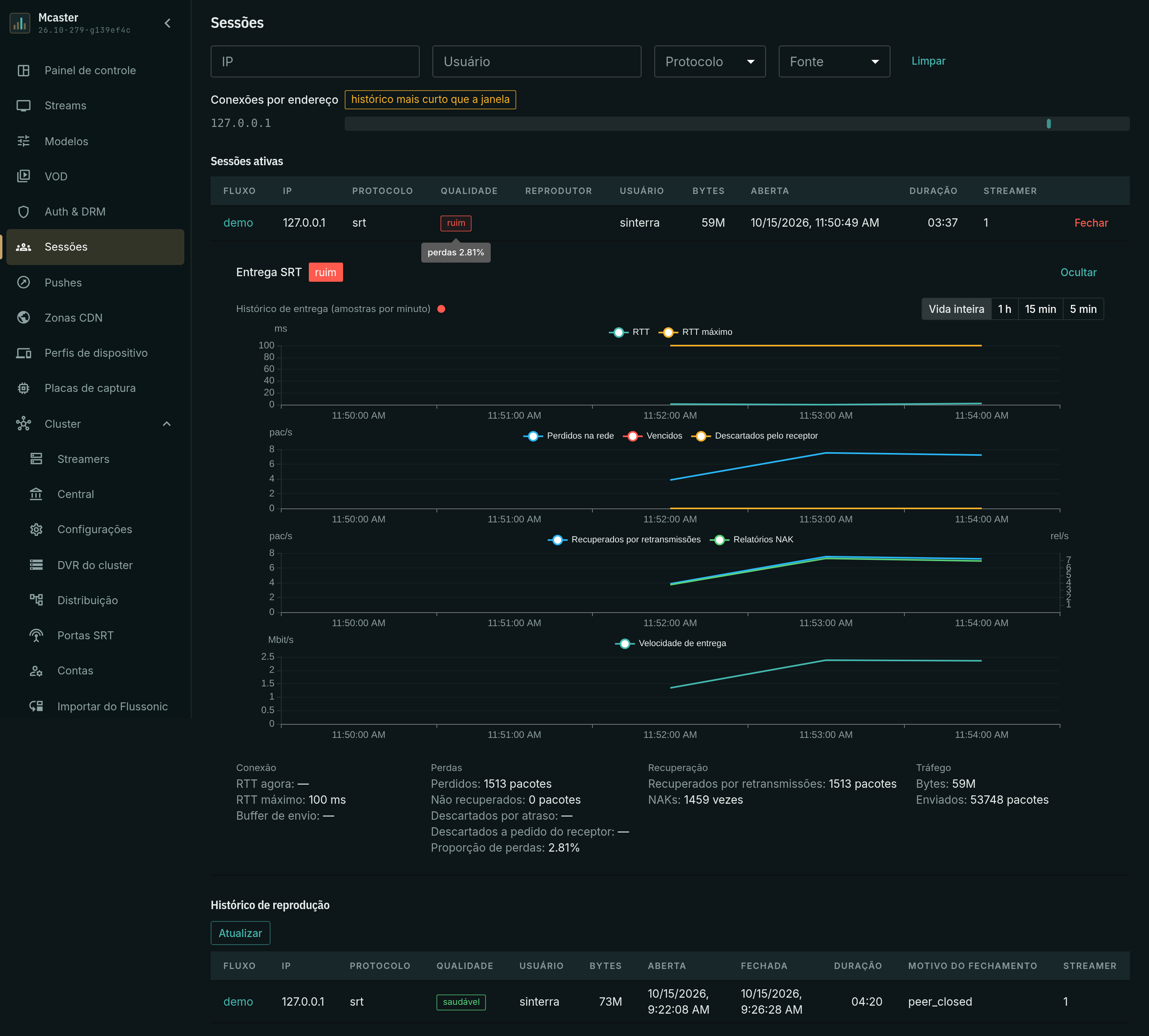Open the VOD library icon
1149x1036 pixels.
(23, 176)
